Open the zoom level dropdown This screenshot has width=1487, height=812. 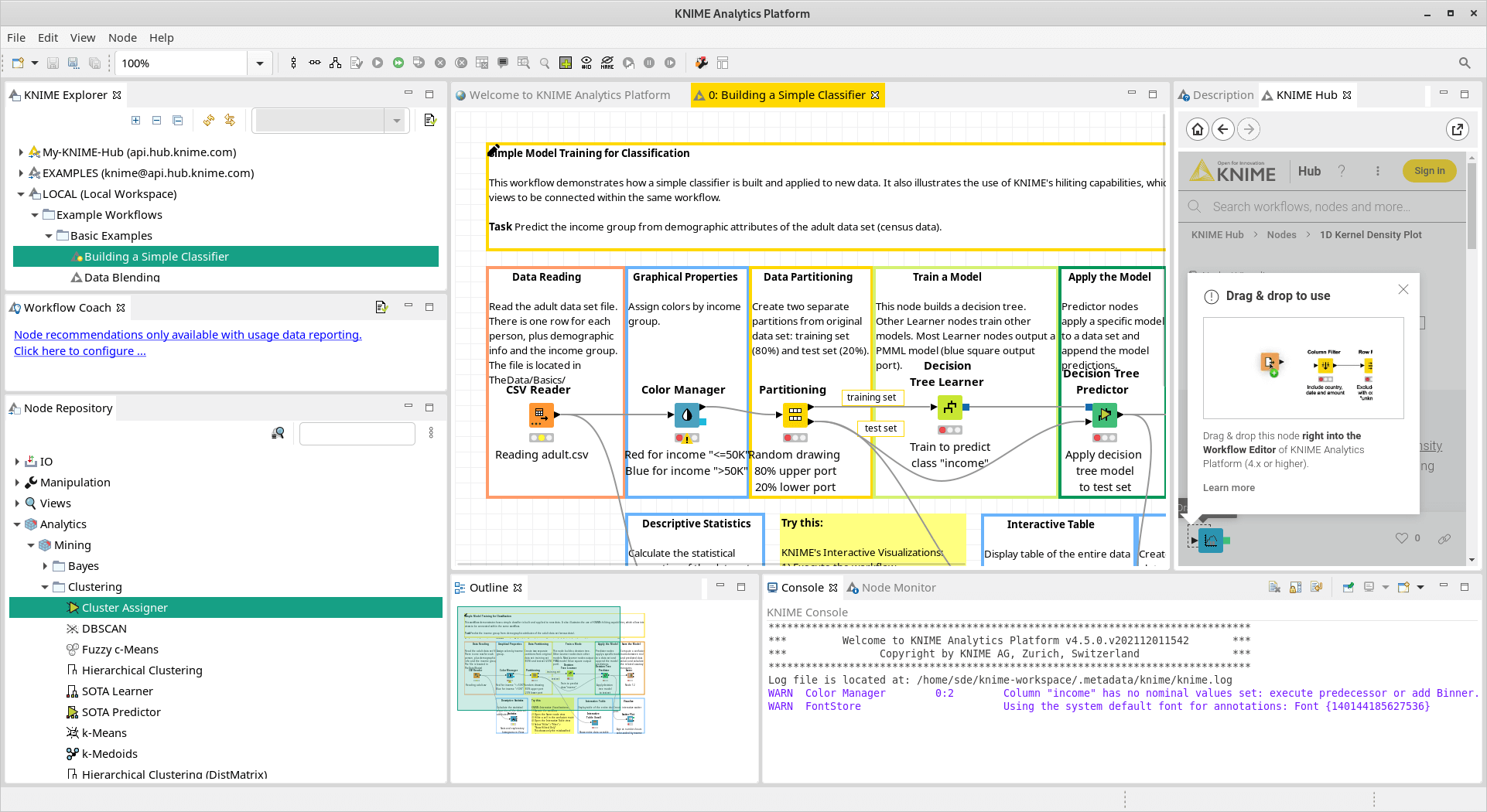coord(260,63)
